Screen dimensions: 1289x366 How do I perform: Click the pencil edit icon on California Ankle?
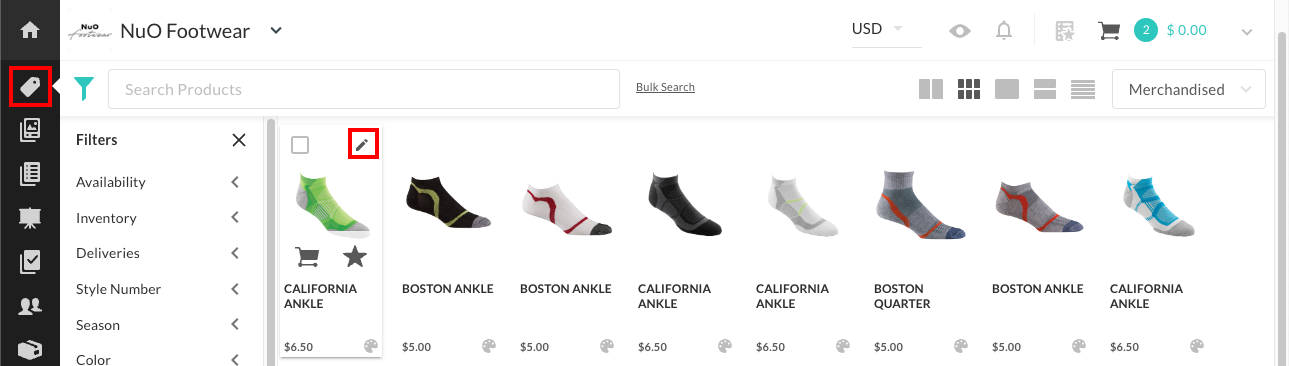pyautogui.click(x=362, y=145)
